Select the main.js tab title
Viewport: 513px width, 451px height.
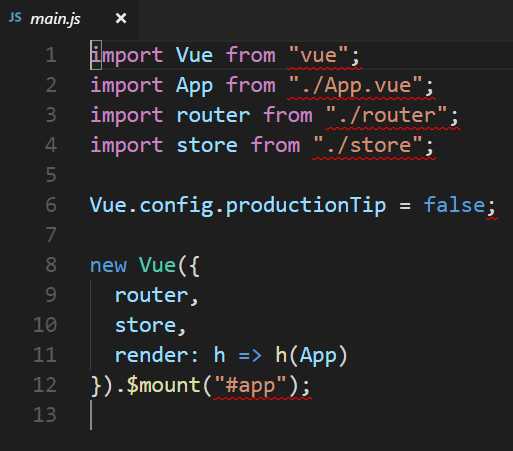pos(55,19)
